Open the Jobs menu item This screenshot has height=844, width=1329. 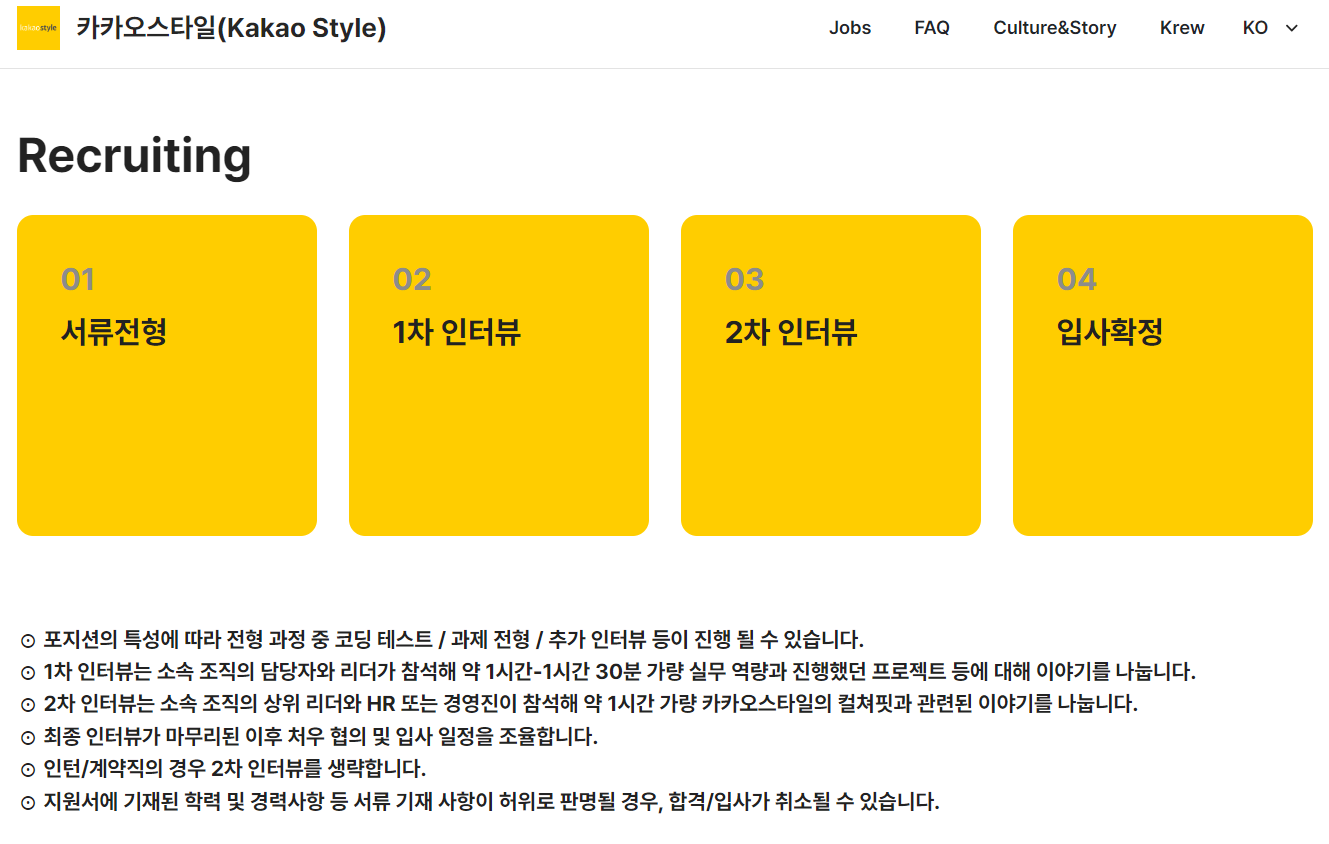pyautogui.click(x=850, y=28)
